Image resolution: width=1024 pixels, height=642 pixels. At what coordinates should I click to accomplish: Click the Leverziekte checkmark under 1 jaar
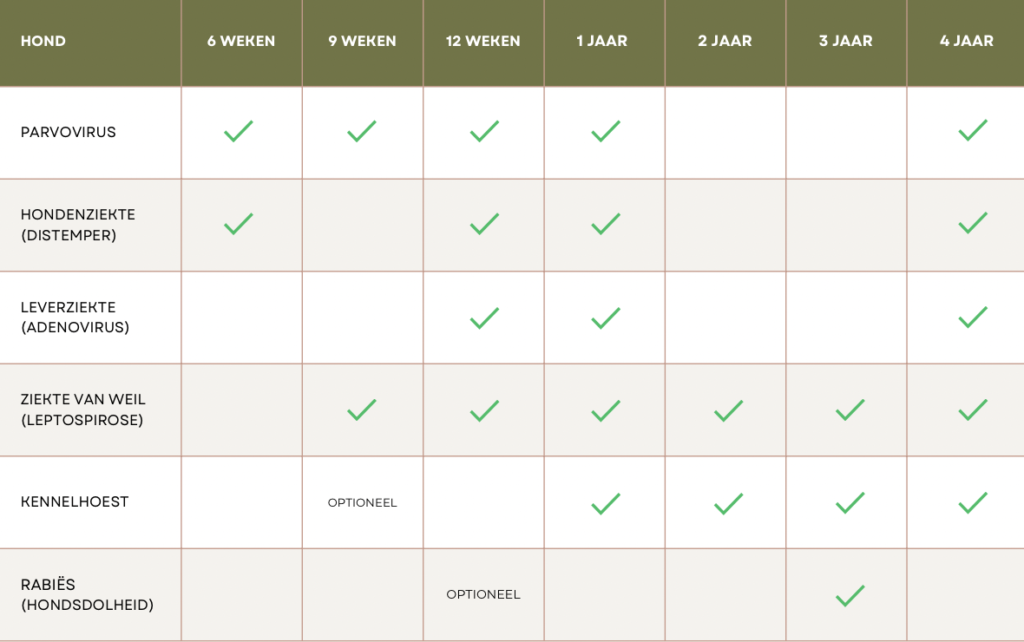coord(605,318)
